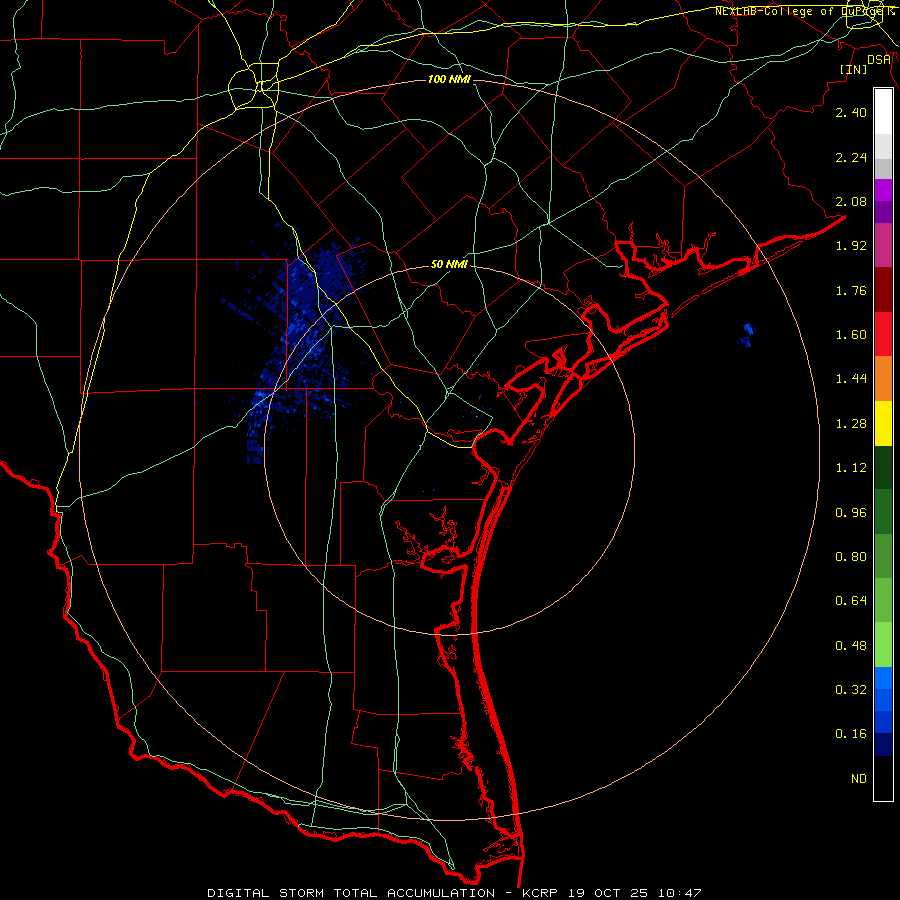Click the bright magenta legend swatch
900x900 pixels.
pos(883,190)
